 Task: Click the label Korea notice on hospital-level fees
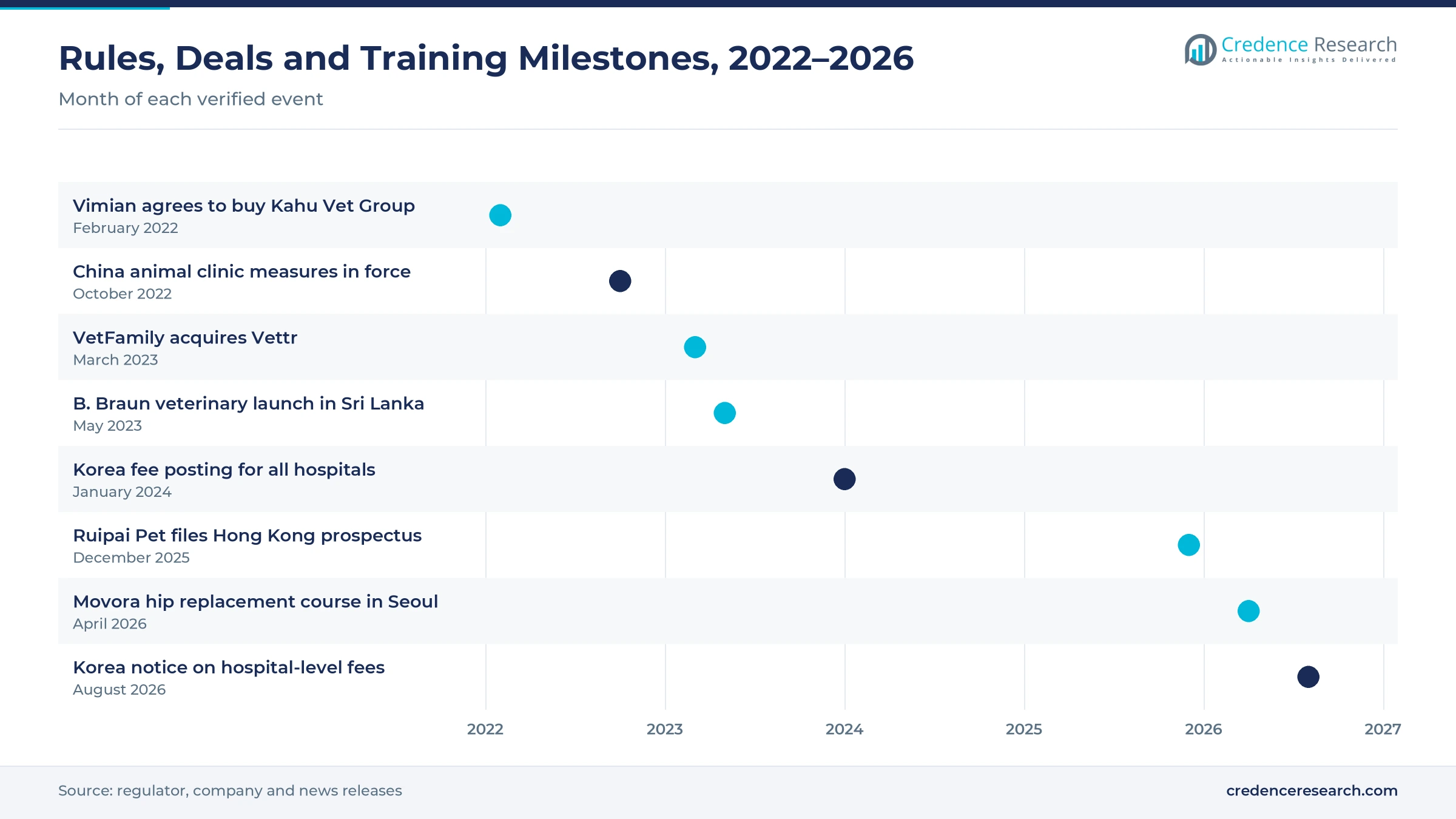tap(229, 667)
